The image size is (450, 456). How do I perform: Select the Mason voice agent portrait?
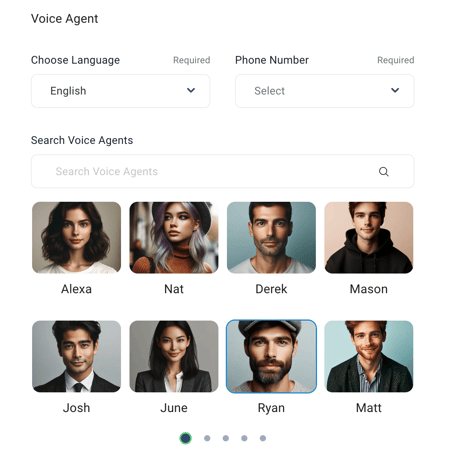tap(369, 238)
